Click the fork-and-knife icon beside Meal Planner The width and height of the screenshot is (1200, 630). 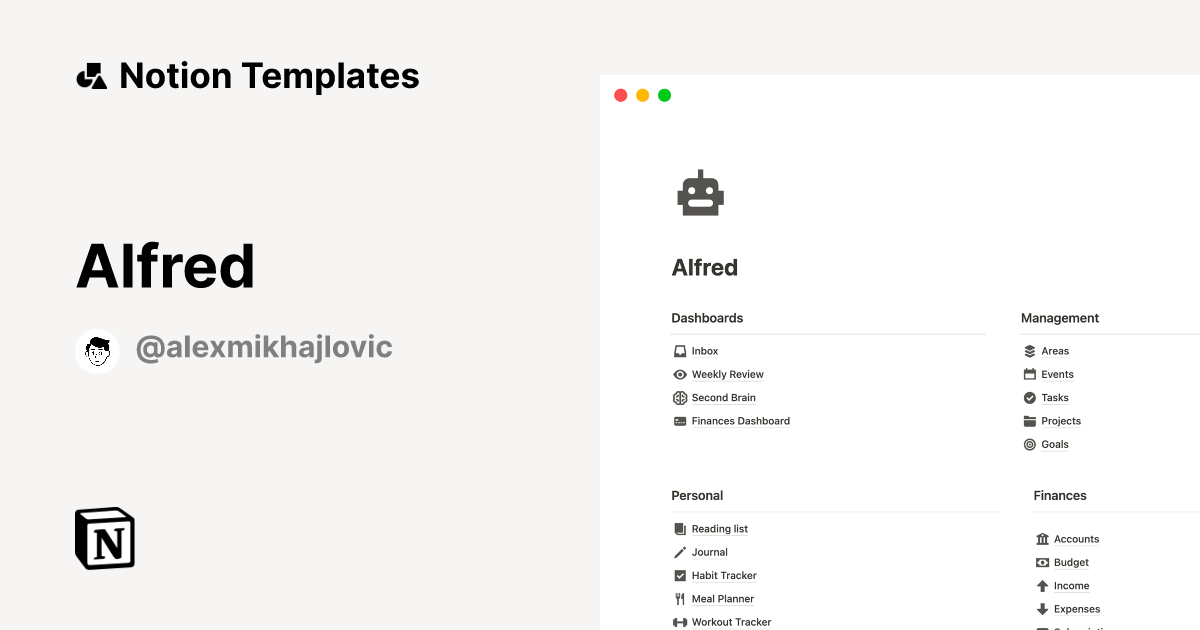679,598
